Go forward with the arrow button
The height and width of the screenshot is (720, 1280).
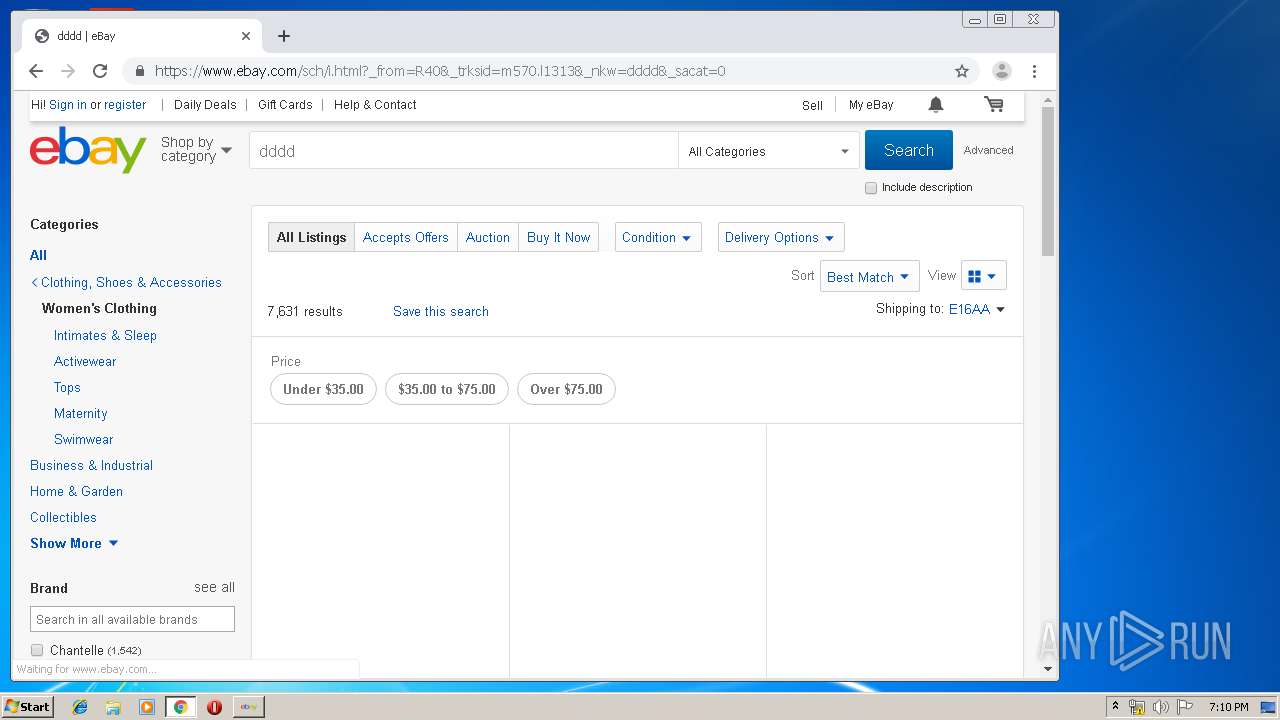click(68, 71)
